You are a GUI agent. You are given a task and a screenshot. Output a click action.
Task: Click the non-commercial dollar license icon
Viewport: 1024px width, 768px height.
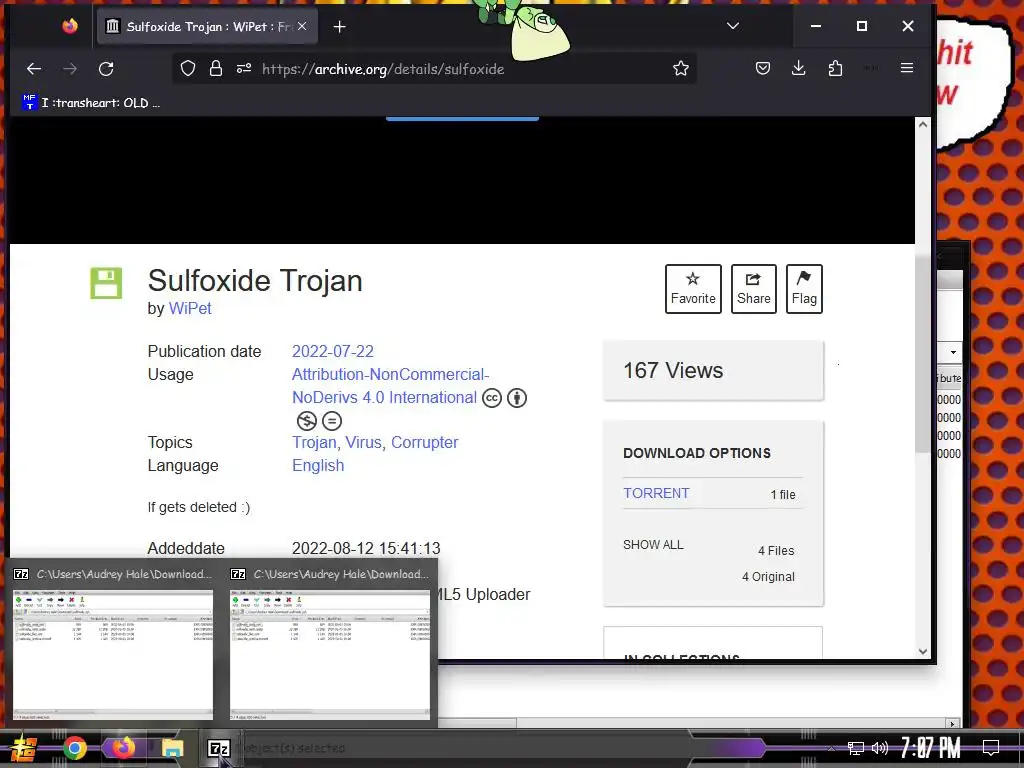[x=307, y=421]
